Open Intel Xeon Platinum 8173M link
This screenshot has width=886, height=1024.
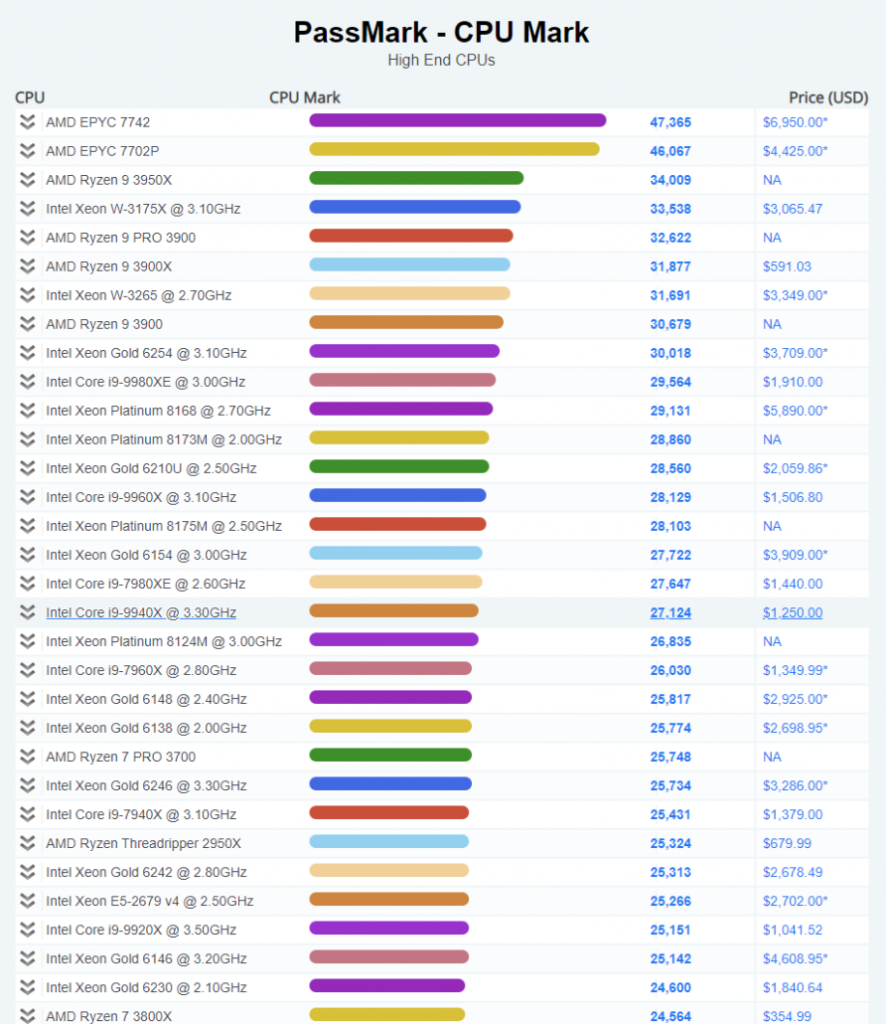(x=164, y=440)
